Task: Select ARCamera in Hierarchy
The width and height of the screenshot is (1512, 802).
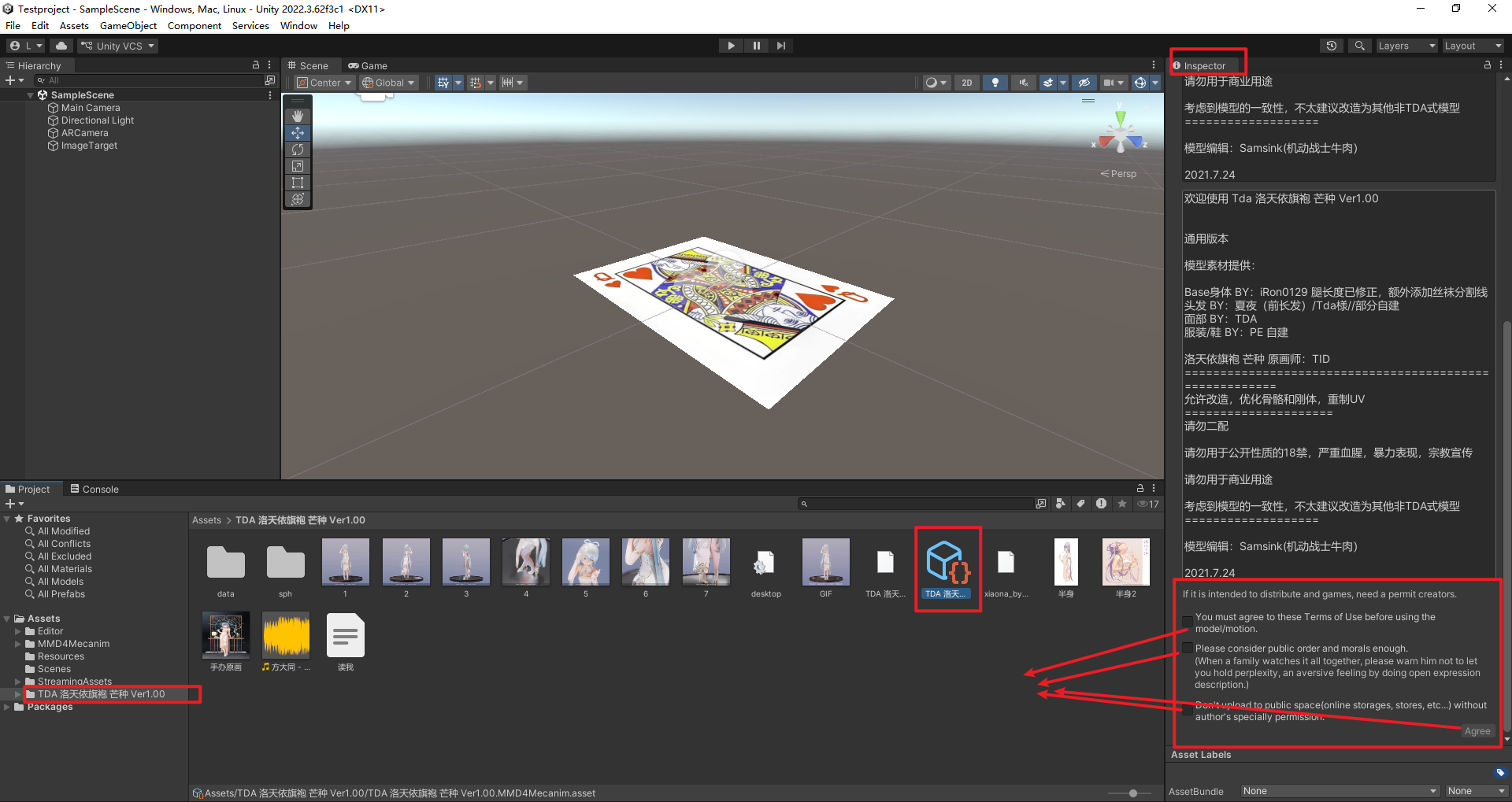Action: (84, 133)
